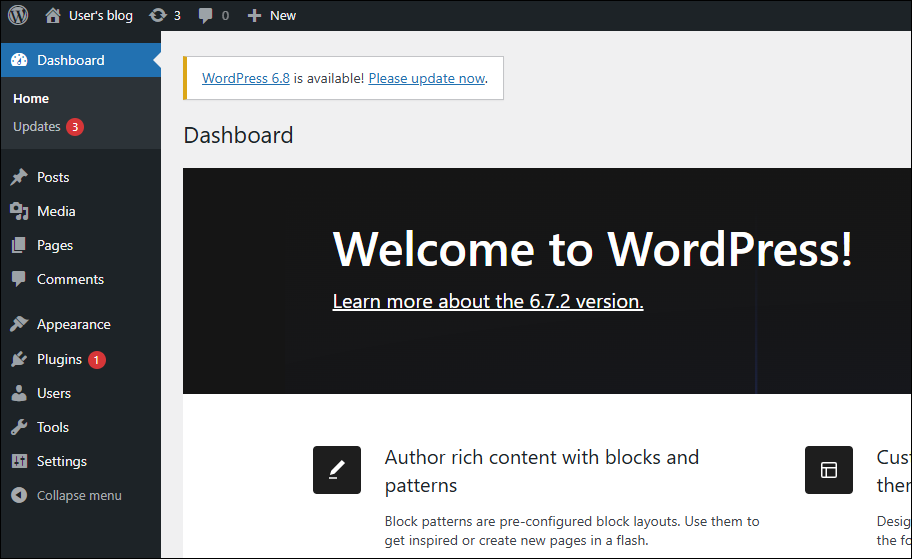The width and height of the screenshot is (912, 559).
Task: Open the Users menu label
Action: click(54, 393)
